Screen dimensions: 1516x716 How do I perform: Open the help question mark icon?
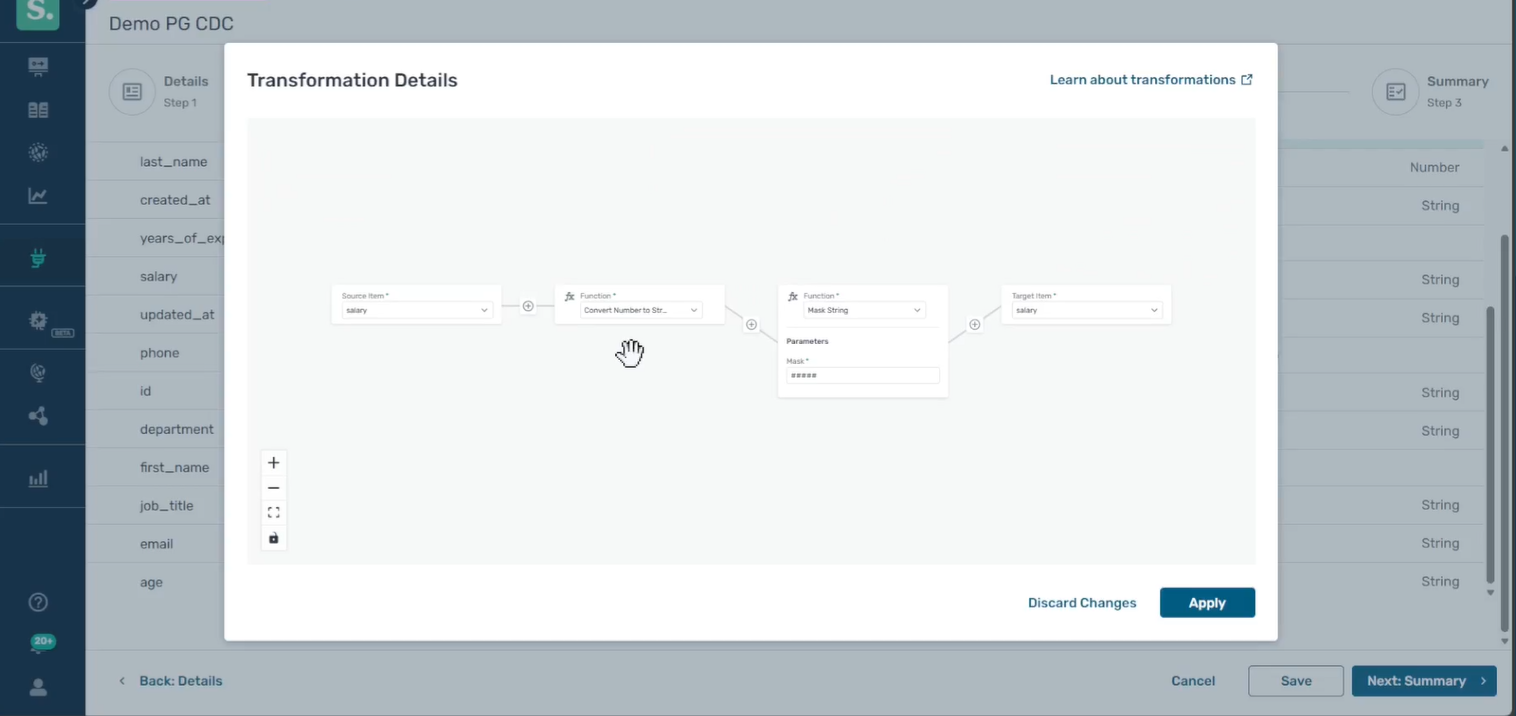click(x=38, y=602)
